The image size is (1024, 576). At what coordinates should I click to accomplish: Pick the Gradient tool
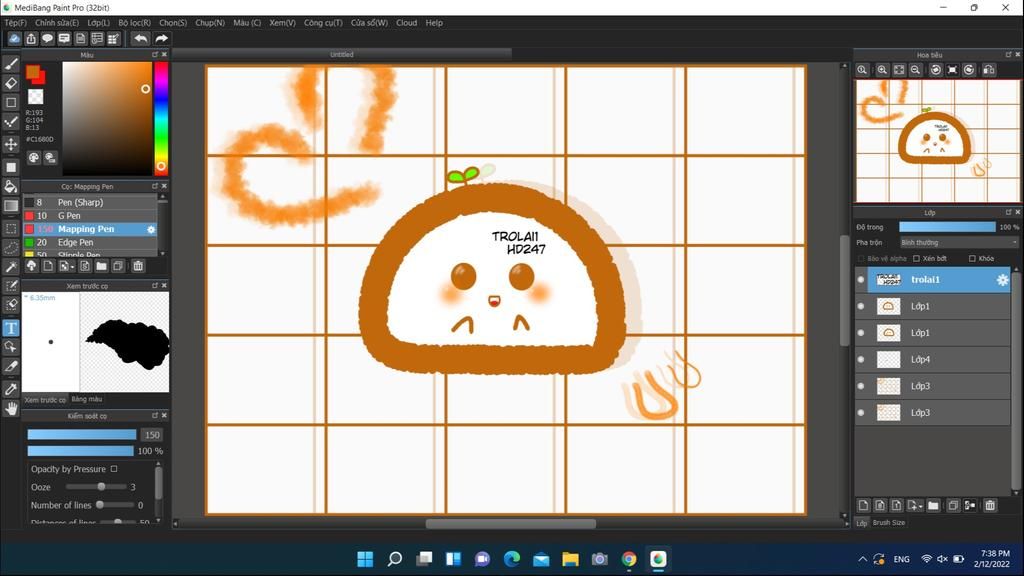[x=11, y=206]
